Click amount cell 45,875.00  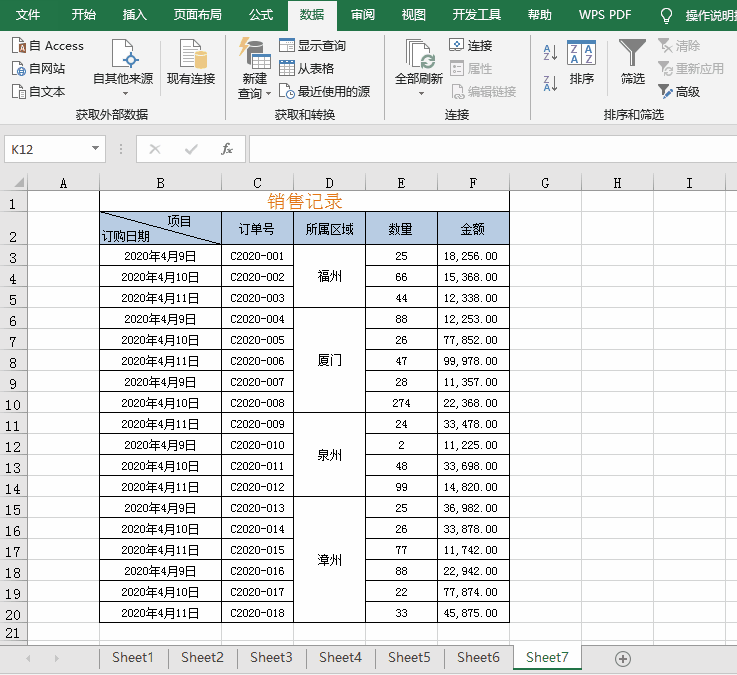point(473,613)
